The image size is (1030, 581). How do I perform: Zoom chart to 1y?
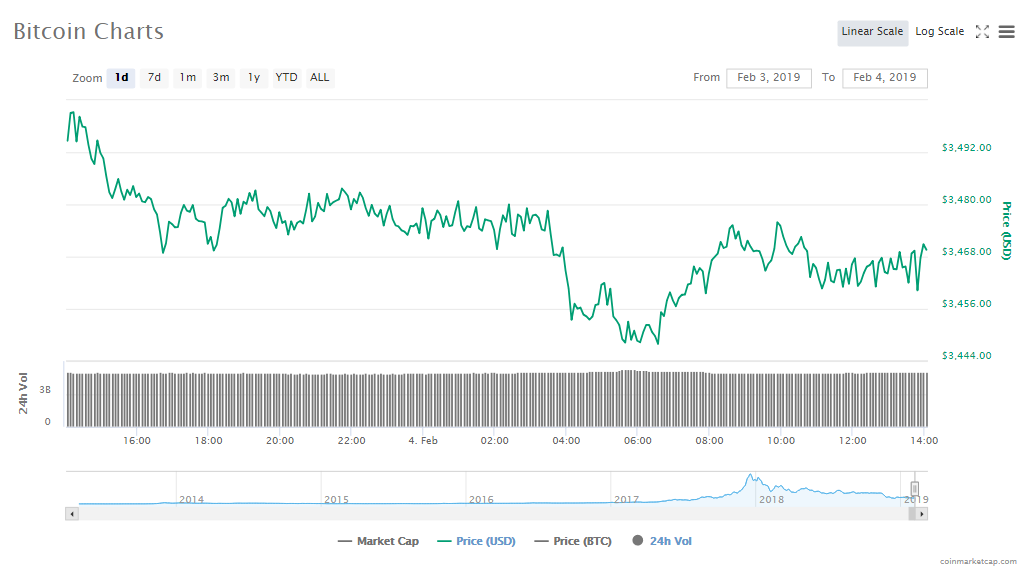tap(254, 77)
